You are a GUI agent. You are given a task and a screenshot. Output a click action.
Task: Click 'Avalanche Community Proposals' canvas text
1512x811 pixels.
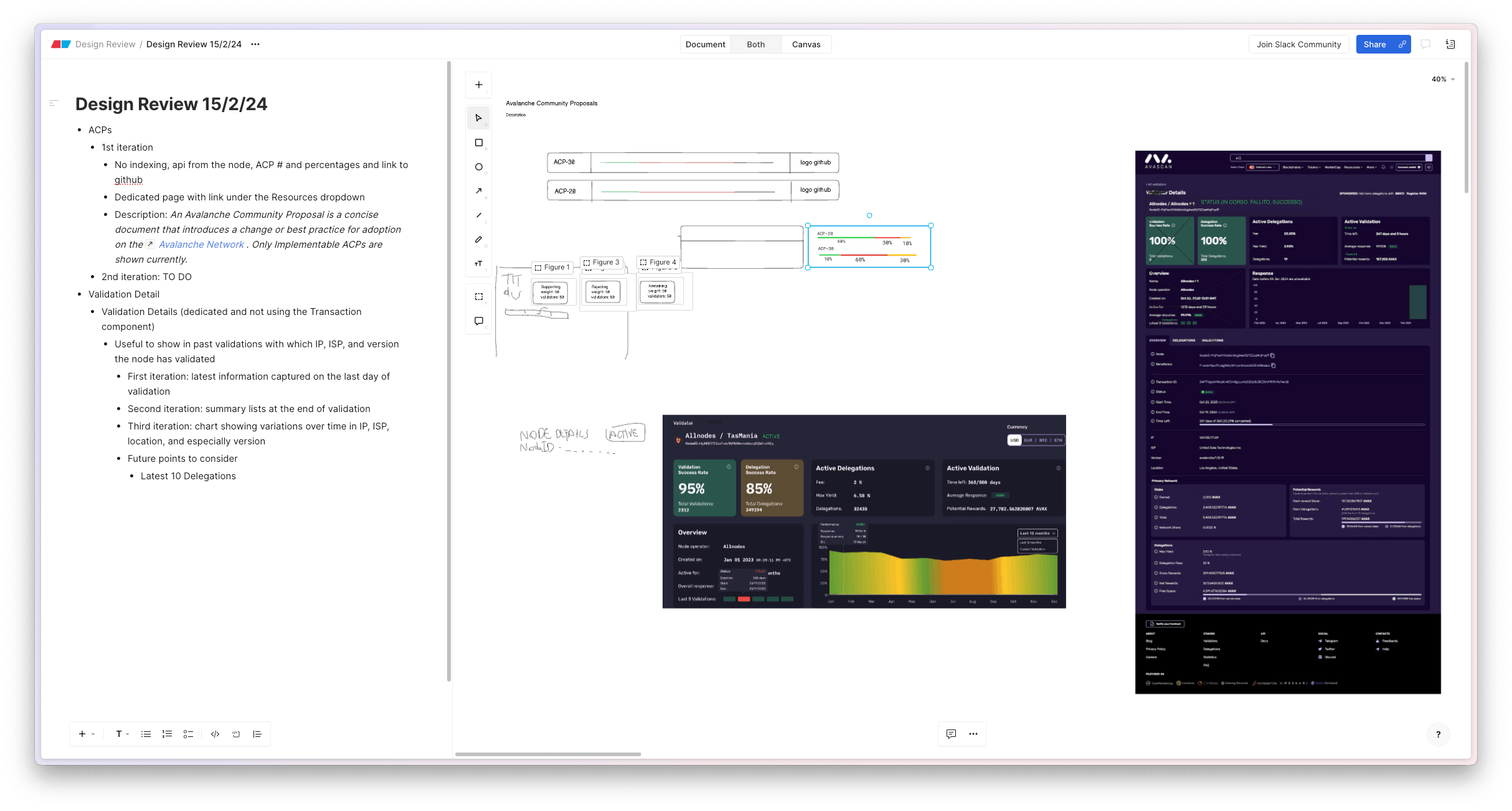(552, 103)
